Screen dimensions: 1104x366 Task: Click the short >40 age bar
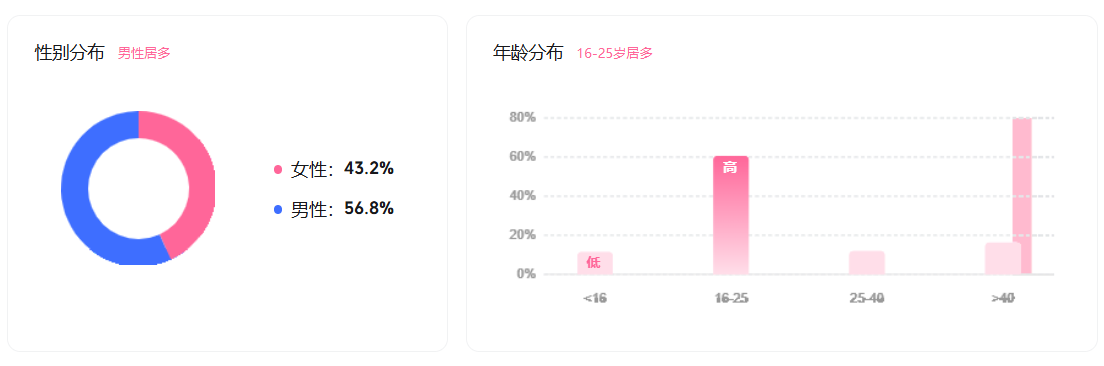click(x=1003, y=258)
